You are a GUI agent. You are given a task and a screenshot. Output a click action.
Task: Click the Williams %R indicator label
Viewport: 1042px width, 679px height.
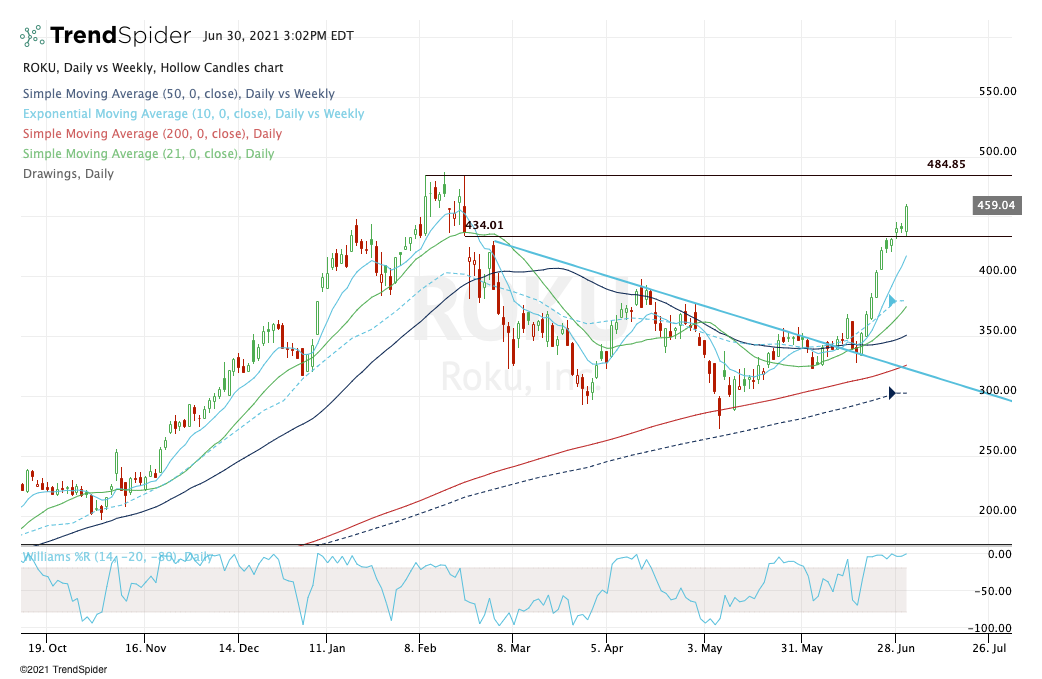pos(118,556)
